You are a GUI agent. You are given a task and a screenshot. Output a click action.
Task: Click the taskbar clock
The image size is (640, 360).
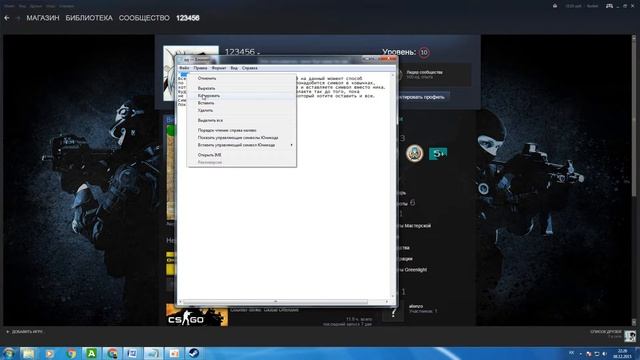click(622, 353)
